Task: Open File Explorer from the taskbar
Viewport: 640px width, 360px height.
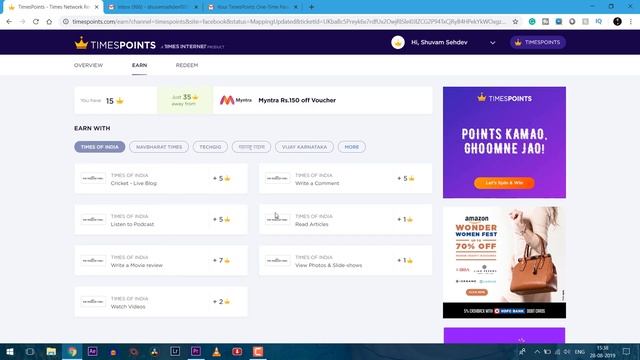Action: (51, 352)
